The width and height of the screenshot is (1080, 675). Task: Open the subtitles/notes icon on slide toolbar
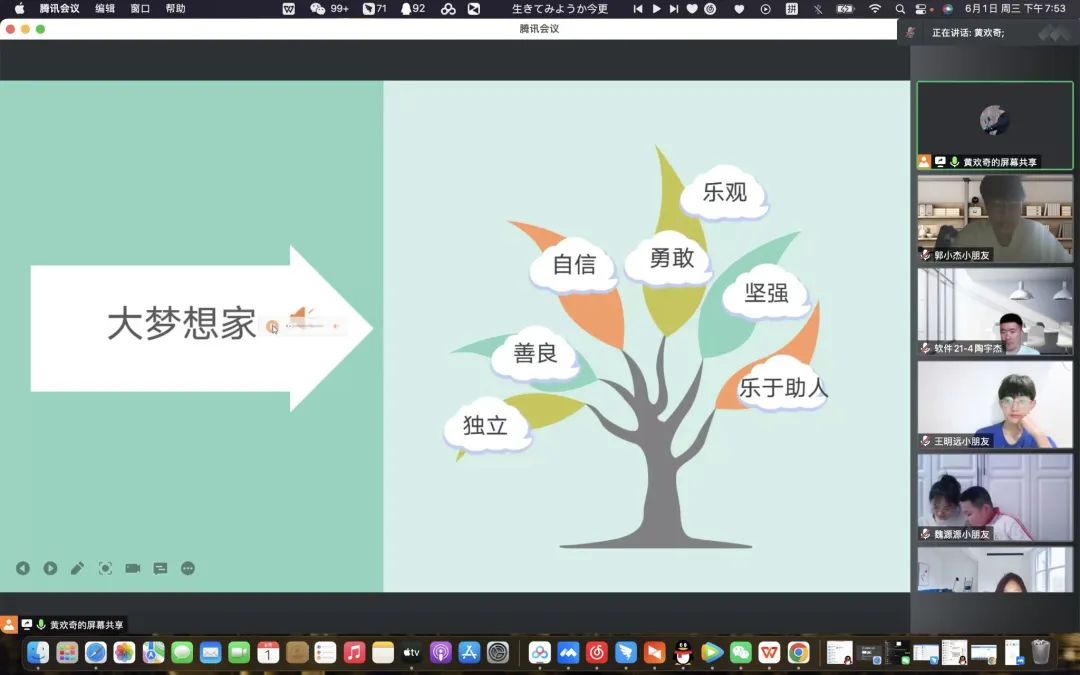click(x=160, y=568)
